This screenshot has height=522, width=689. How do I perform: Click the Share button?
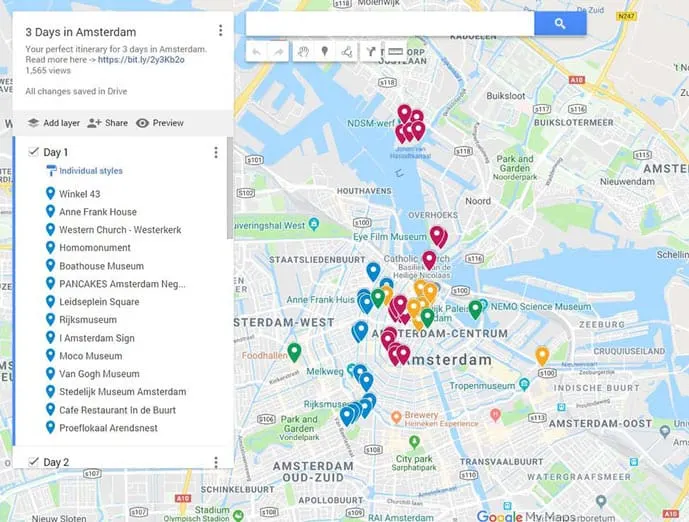tap(108, 123)
